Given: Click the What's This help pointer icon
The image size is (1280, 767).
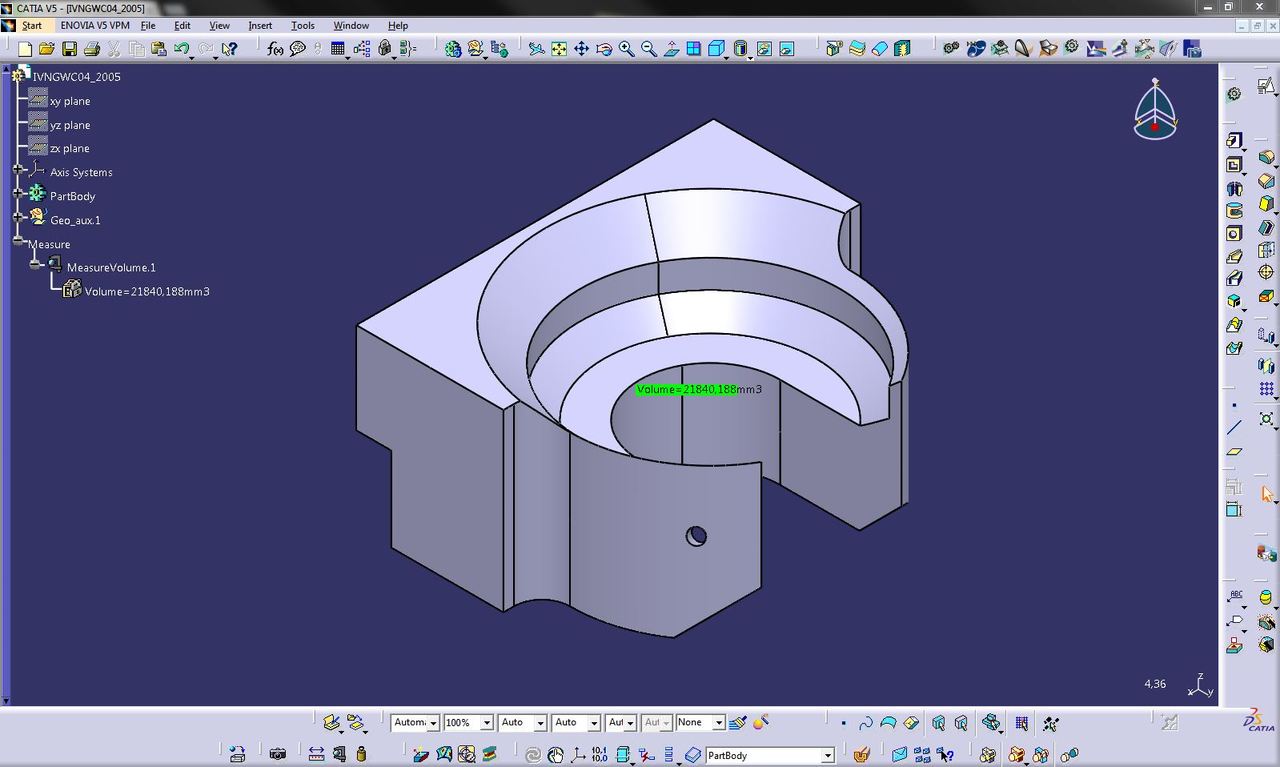Looking at the screenshot, I should point(229,49).
